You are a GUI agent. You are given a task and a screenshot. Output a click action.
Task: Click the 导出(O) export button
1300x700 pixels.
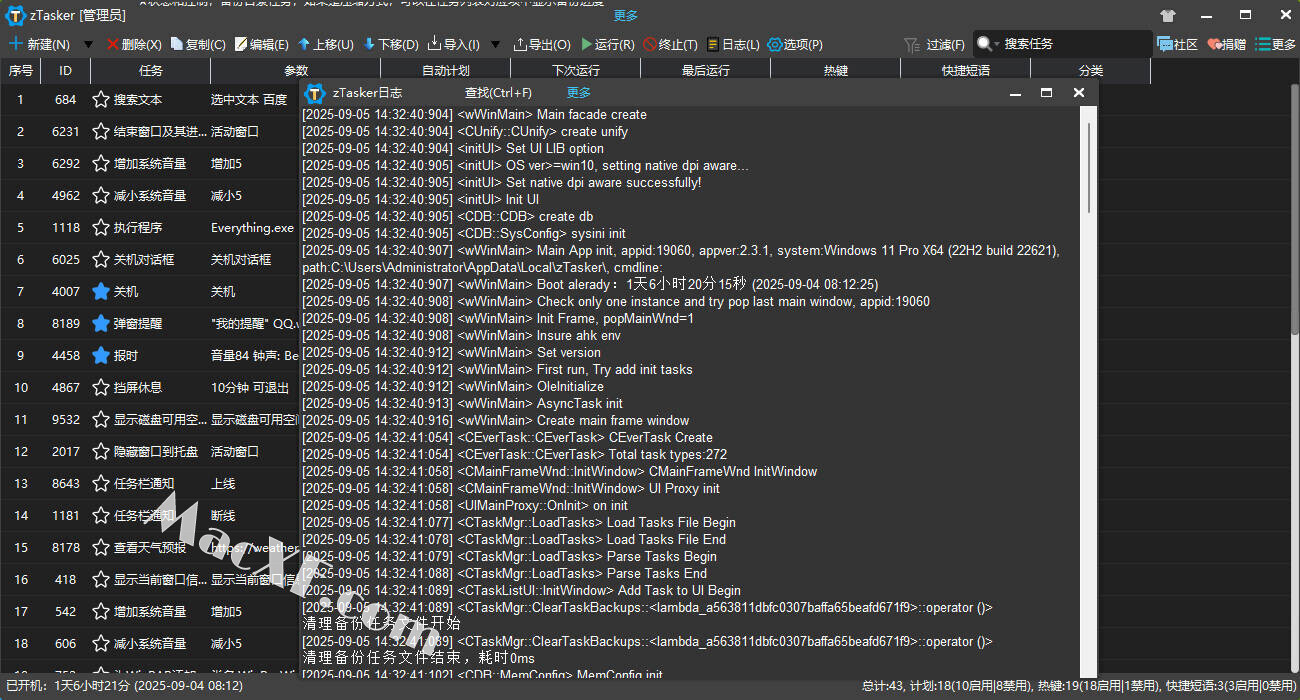pyautogui.click(x=542, y=45)
